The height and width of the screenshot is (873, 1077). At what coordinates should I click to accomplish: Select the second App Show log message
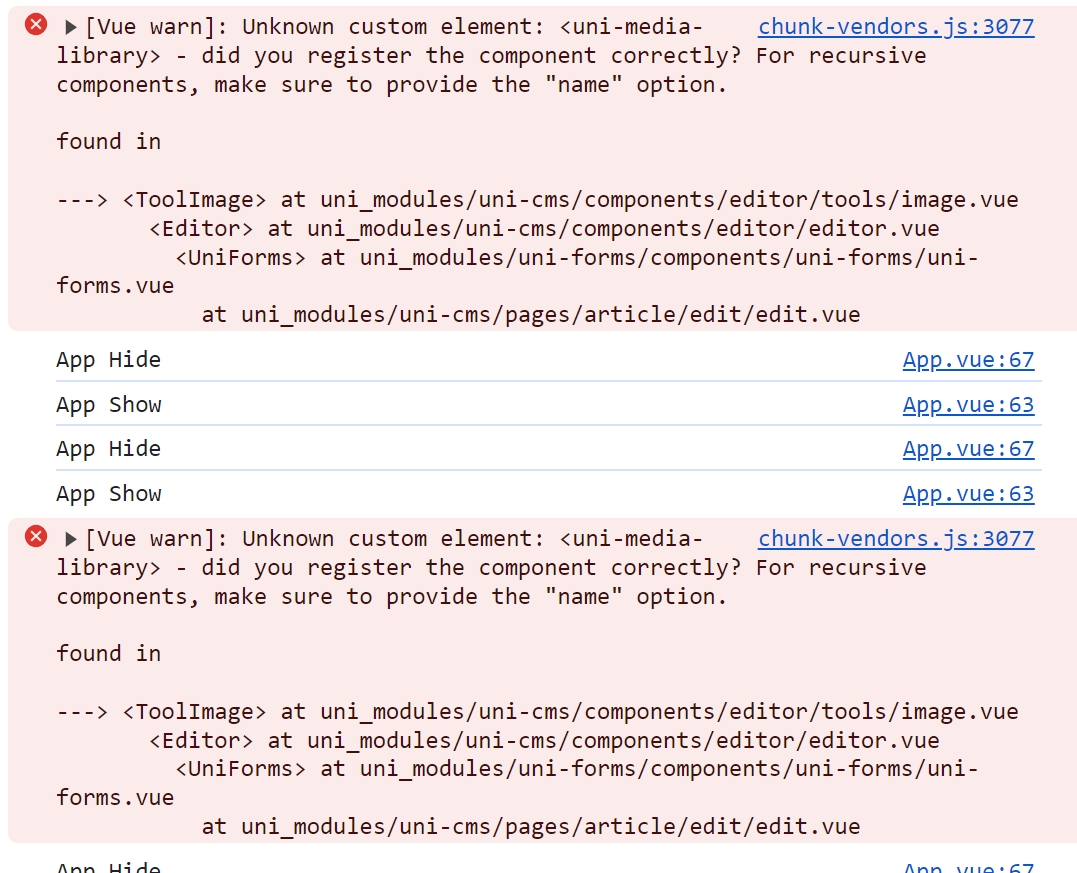click(108, 494)
